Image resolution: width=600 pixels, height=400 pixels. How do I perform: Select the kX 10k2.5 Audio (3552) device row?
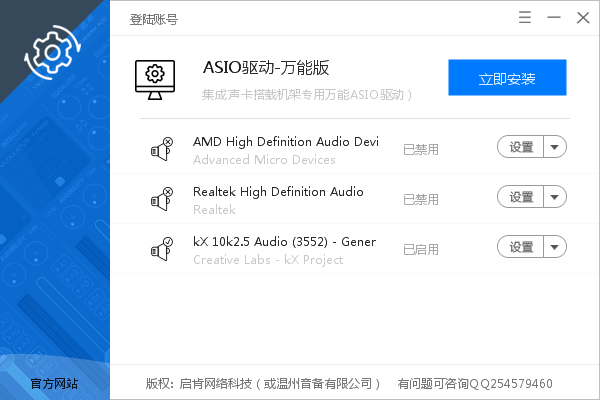coord(284,242)
